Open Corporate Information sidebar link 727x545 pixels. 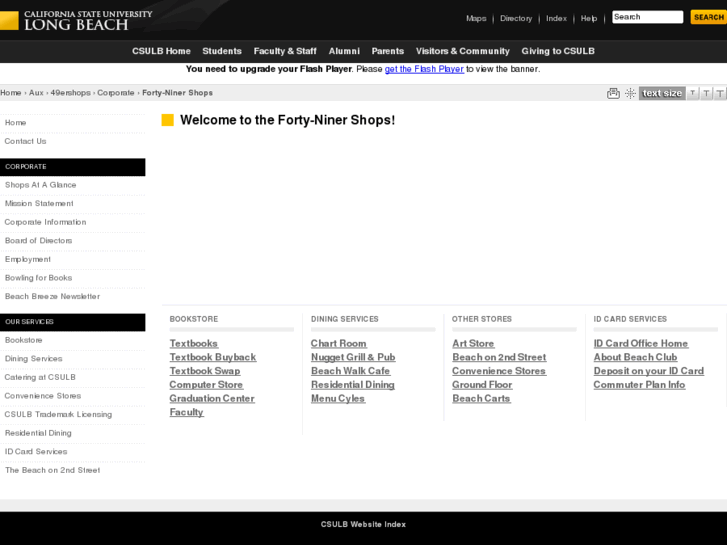45,222
